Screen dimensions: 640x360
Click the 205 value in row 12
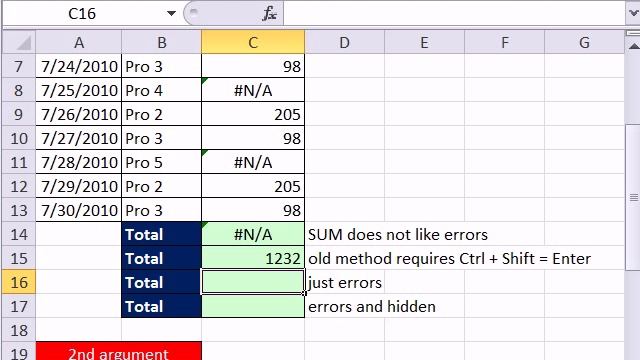pos(253,186)
